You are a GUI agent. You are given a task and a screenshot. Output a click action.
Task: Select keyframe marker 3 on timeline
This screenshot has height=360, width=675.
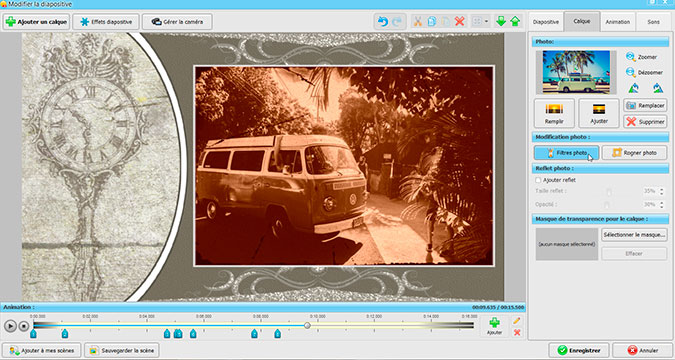(x=167, y=333)
